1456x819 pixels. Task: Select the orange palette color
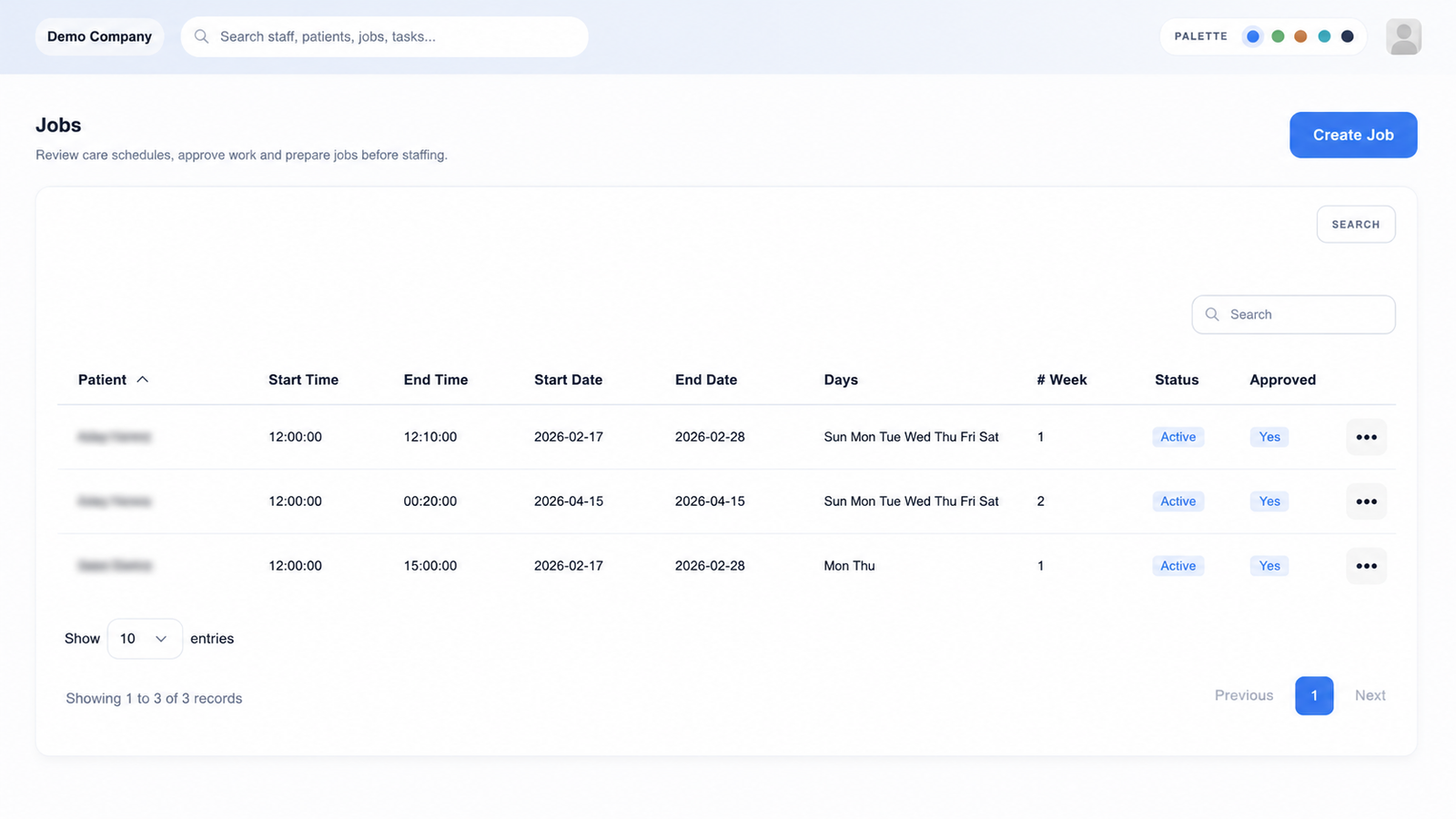pyautogui.click(x=1300, y=36)
